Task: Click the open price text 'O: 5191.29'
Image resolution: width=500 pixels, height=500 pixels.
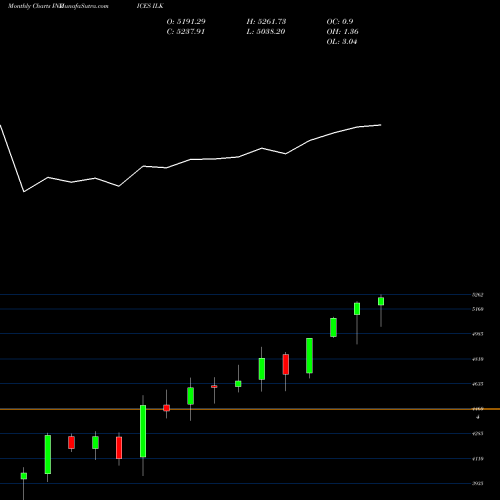Action: pos(186,22)
